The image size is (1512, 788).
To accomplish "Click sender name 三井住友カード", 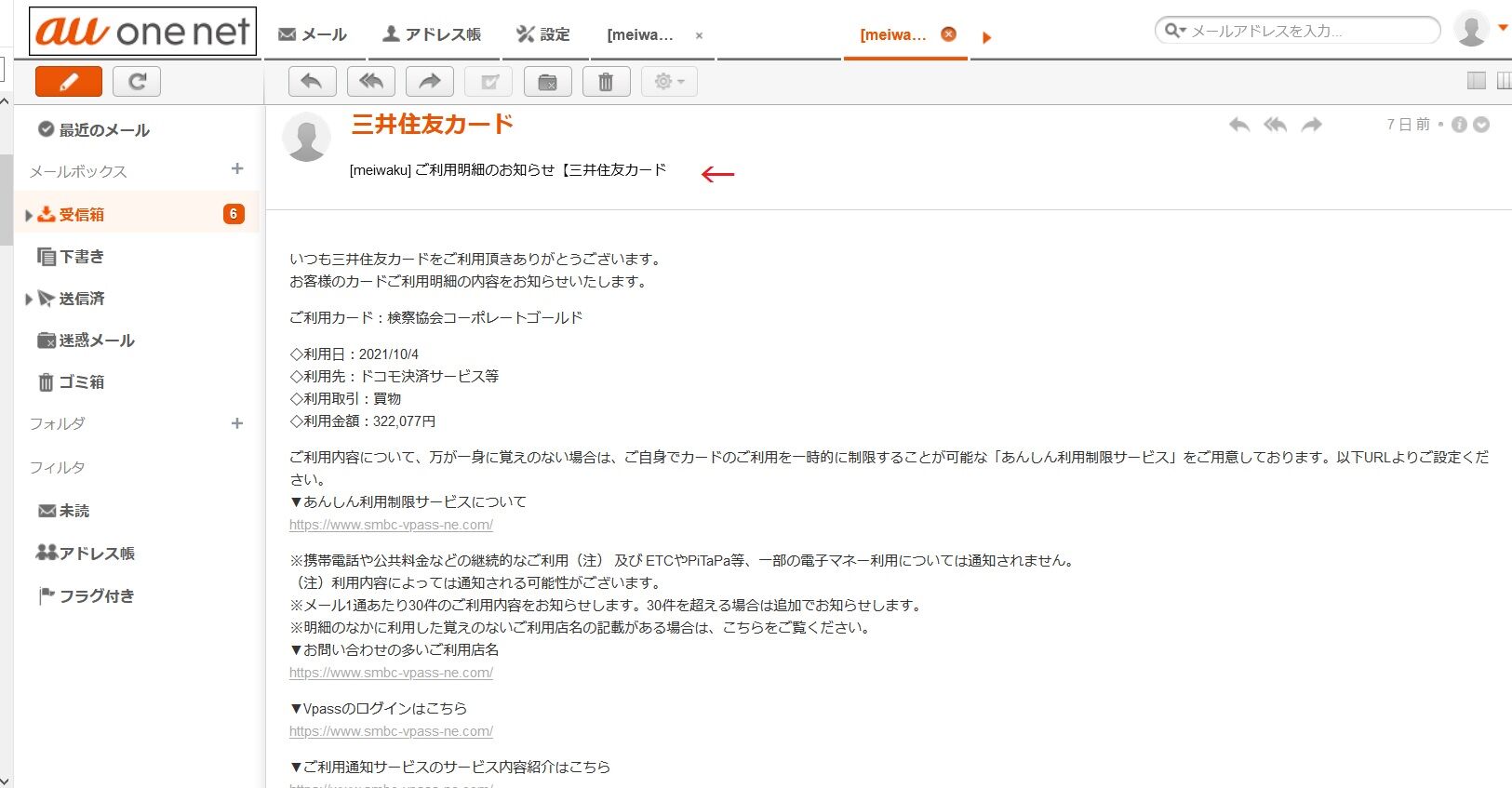I will 433,124.
